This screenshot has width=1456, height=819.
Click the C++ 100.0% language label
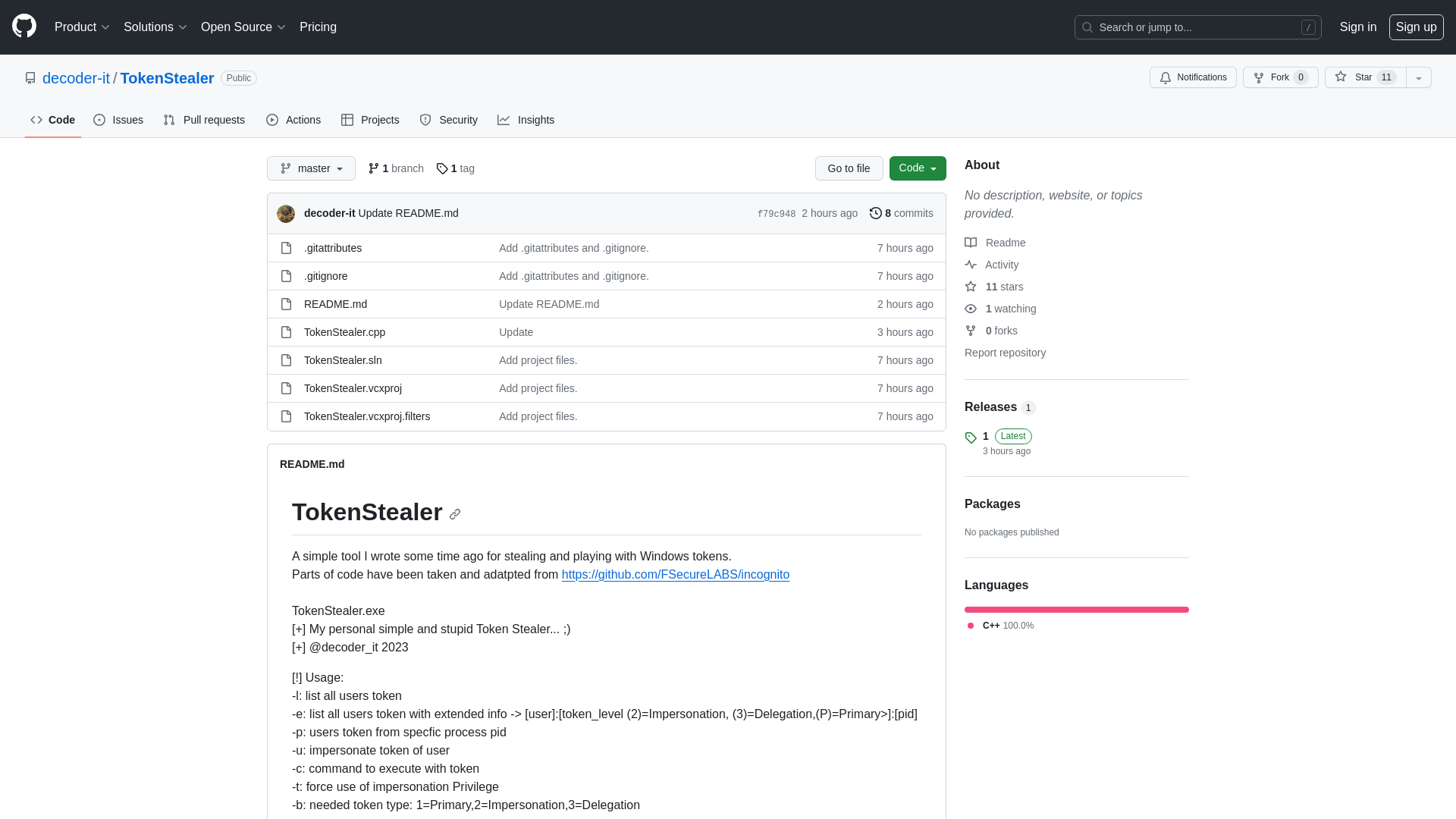1008,626
